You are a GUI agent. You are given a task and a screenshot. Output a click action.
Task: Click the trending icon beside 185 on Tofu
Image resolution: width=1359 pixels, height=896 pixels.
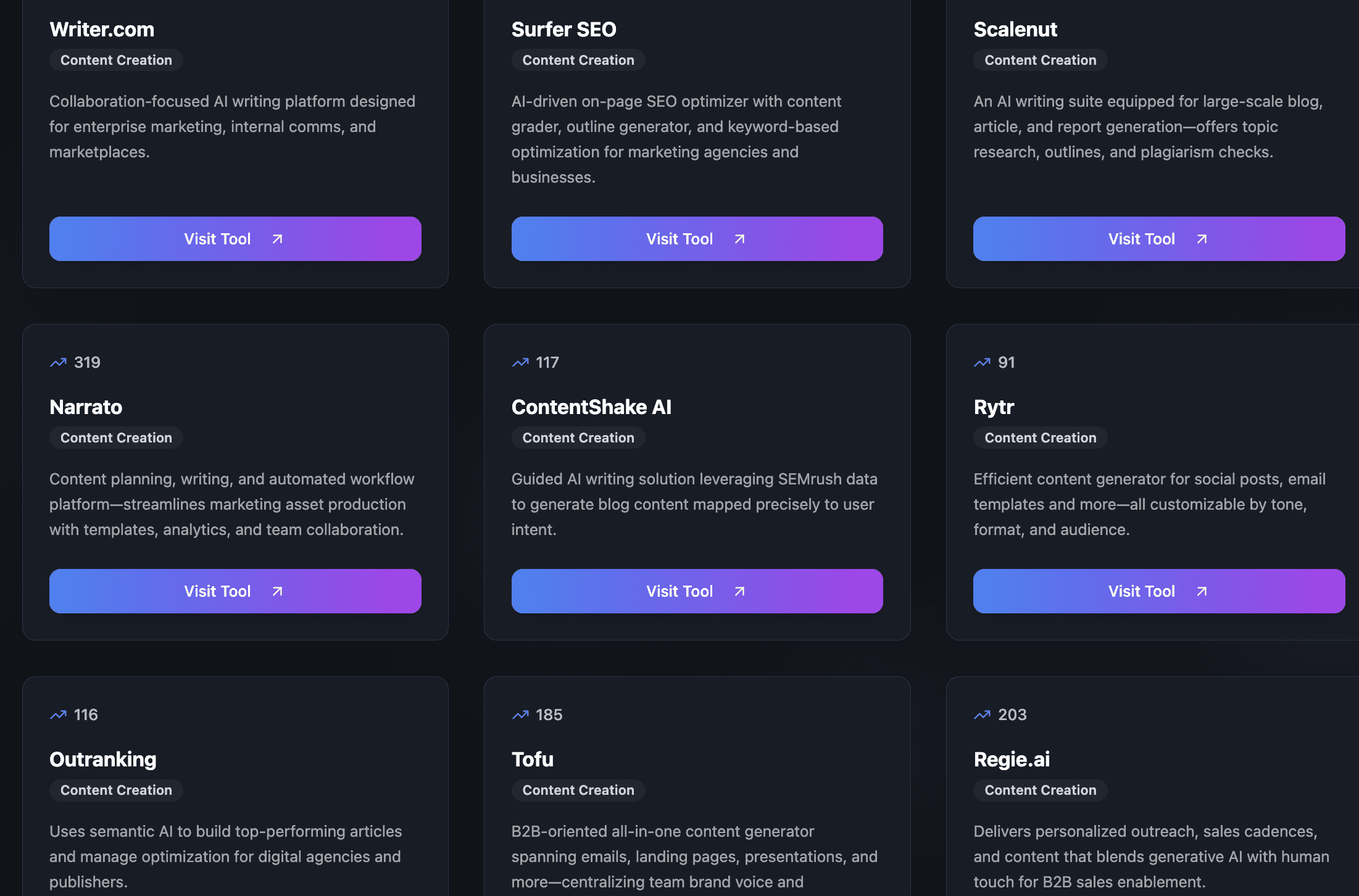coord(520,715)
